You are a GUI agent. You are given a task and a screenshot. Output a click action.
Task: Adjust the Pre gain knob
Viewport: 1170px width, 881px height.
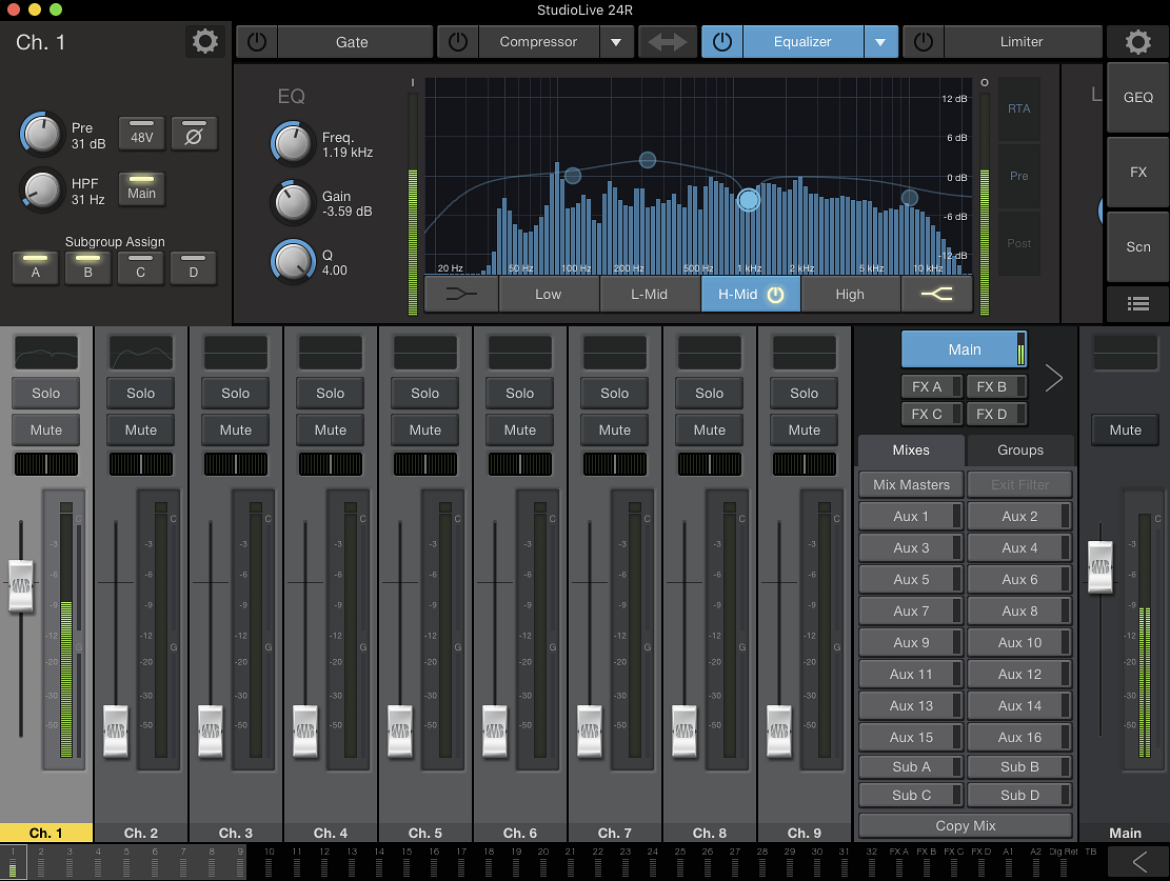(x=41, y=134)
